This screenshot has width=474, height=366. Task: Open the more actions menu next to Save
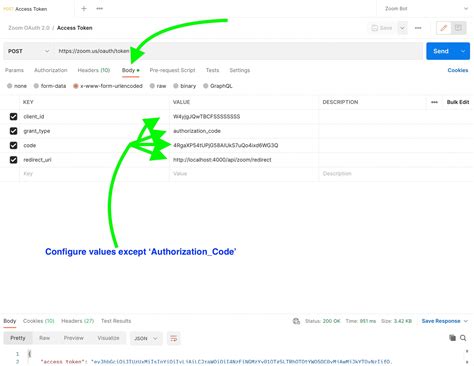tap(418, 28)
